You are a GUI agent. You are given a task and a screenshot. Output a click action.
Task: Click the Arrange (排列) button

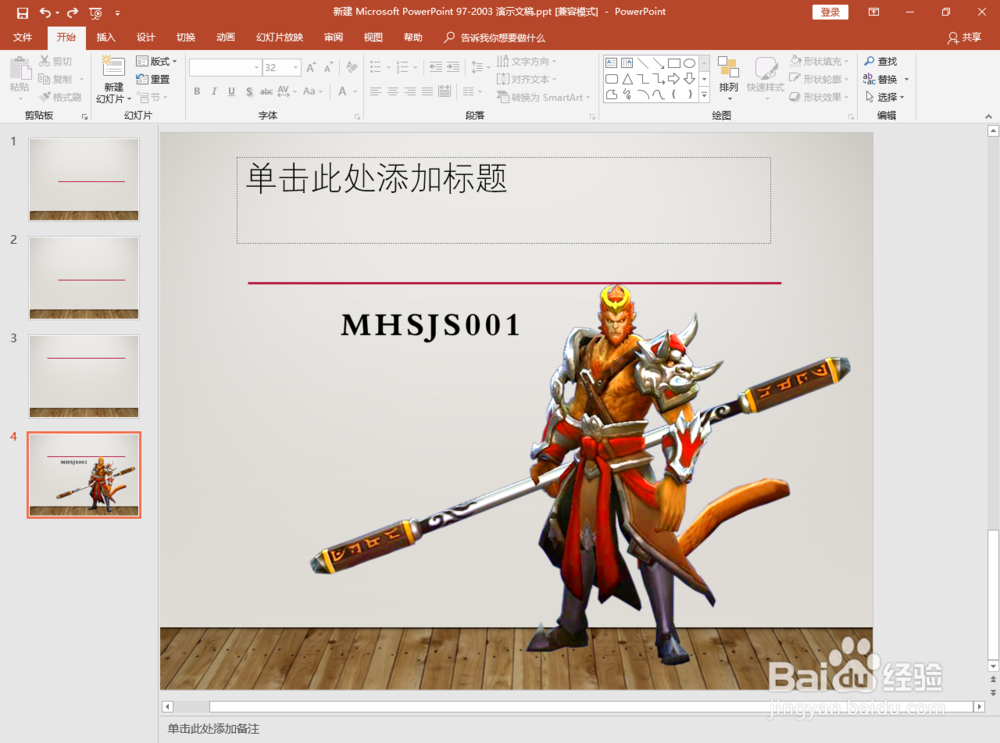coord(728,77)
